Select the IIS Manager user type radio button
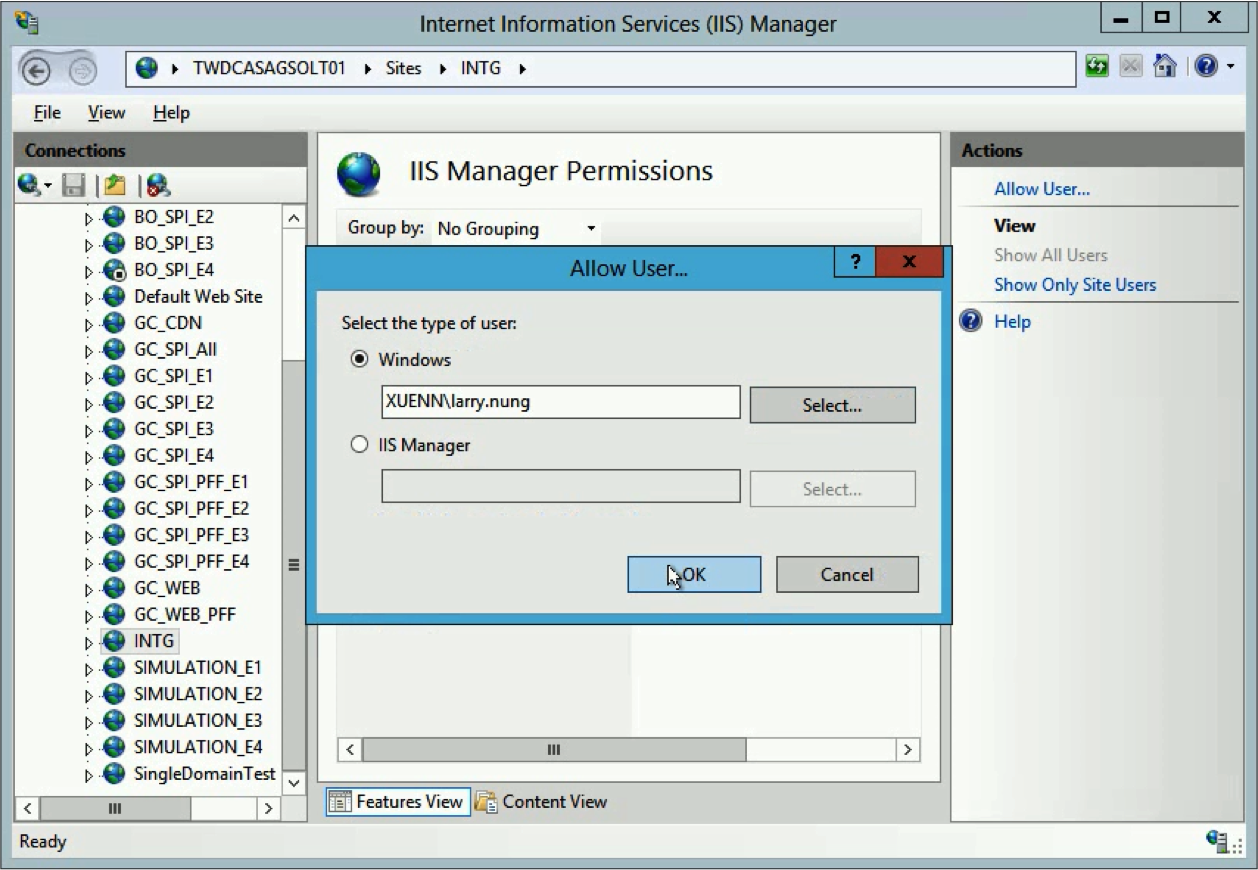The width and height of the screenshot is (1258, 870). click(x=360, y=445)
